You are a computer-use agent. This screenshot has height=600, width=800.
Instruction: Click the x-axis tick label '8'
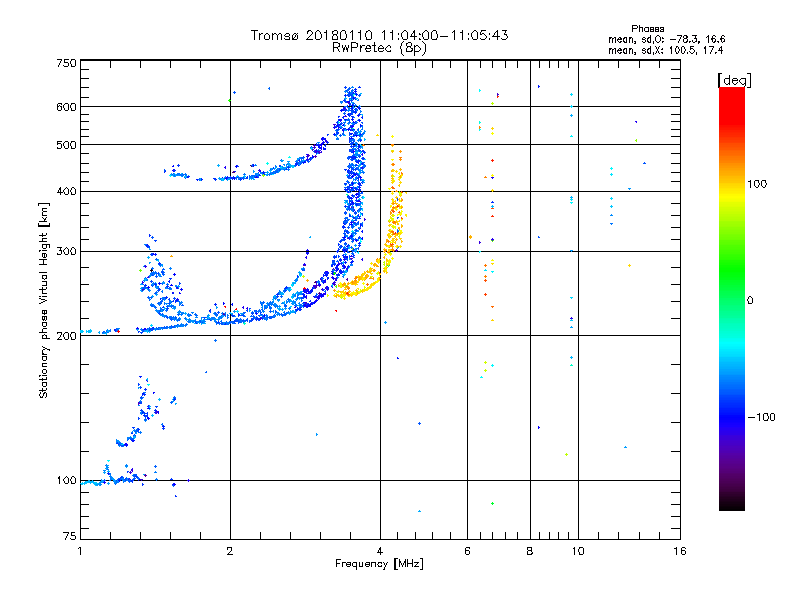[530, 551]
